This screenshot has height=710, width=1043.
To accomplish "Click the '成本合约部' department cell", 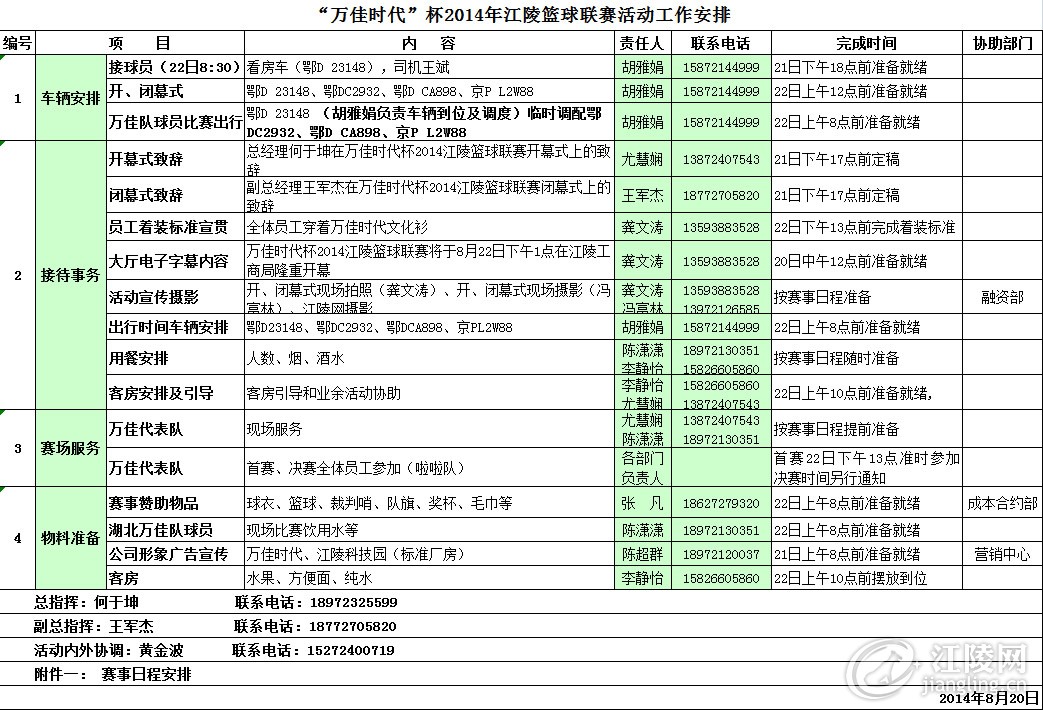I will pyautogui.click(x=1002, y=503).
